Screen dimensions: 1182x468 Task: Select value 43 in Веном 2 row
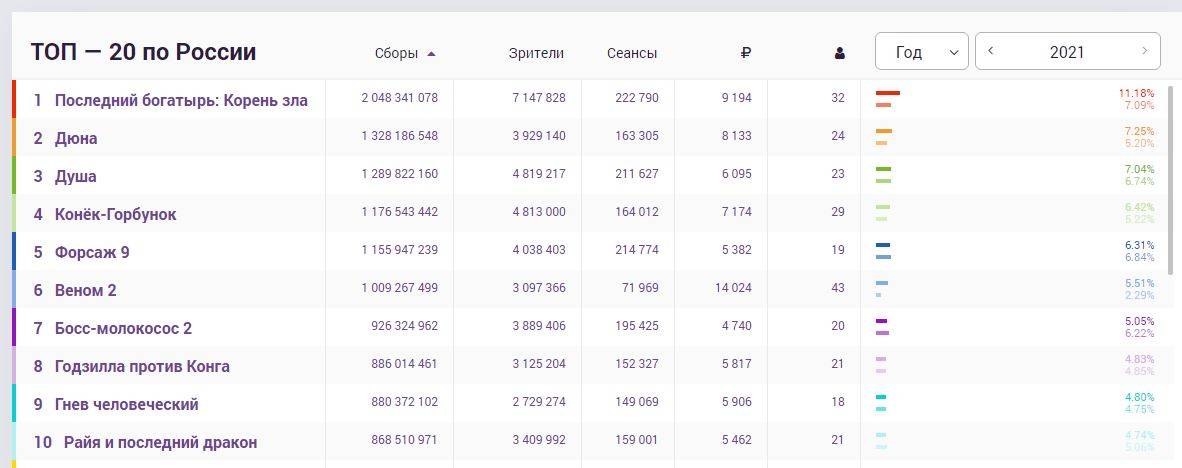tap(838, 288)
